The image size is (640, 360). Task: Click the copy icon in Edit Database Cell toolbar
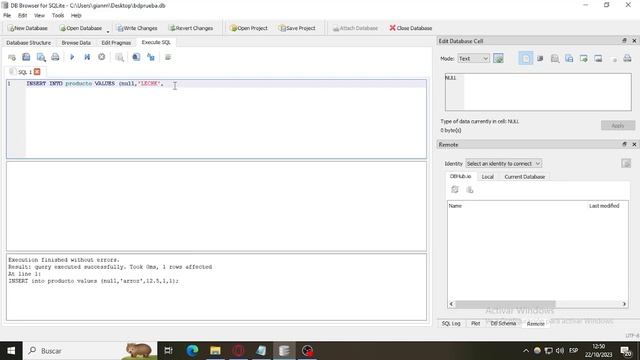(x=569, y=59)
